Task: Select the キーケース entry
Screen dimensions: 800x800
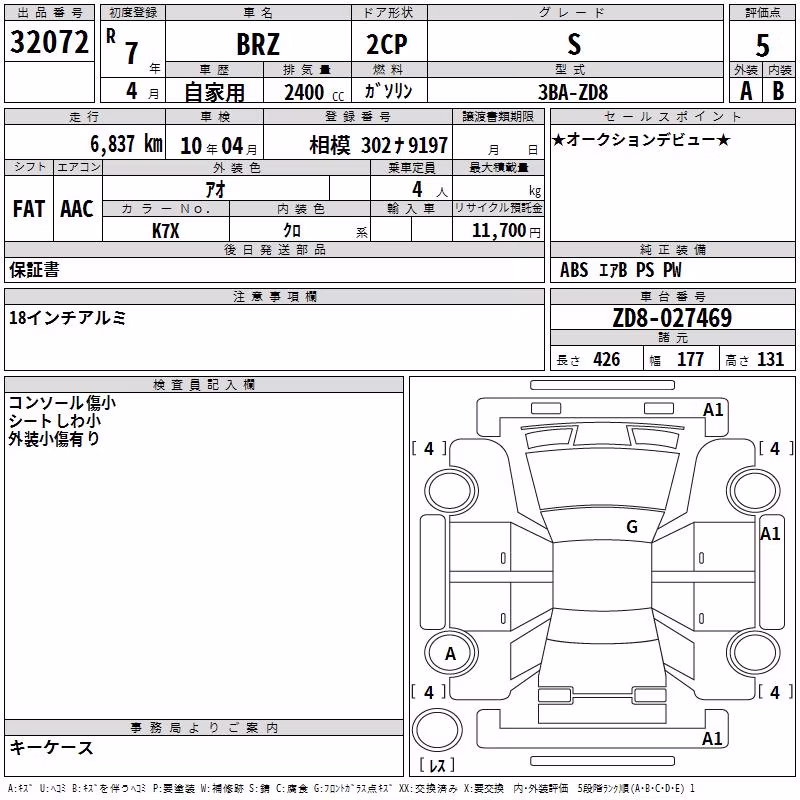Action: [x=51, y=748]
